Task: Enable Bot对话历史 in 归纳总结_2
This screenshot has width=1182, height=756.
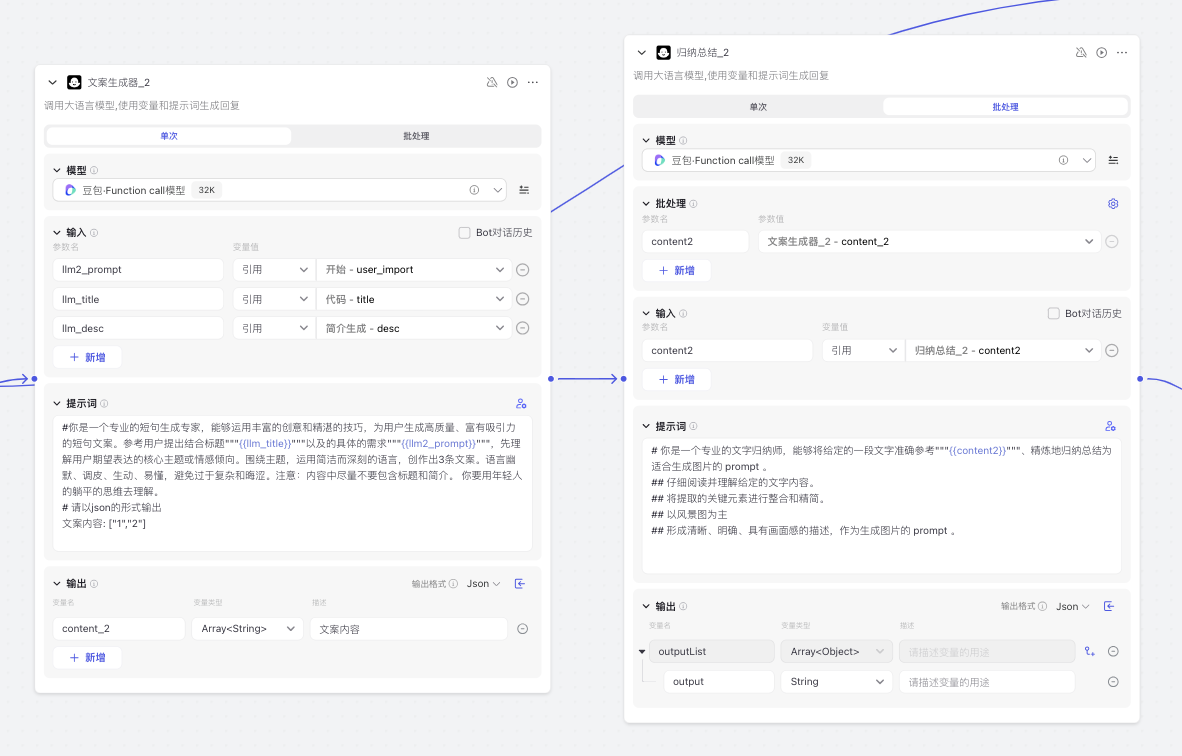Action: 1054,314
